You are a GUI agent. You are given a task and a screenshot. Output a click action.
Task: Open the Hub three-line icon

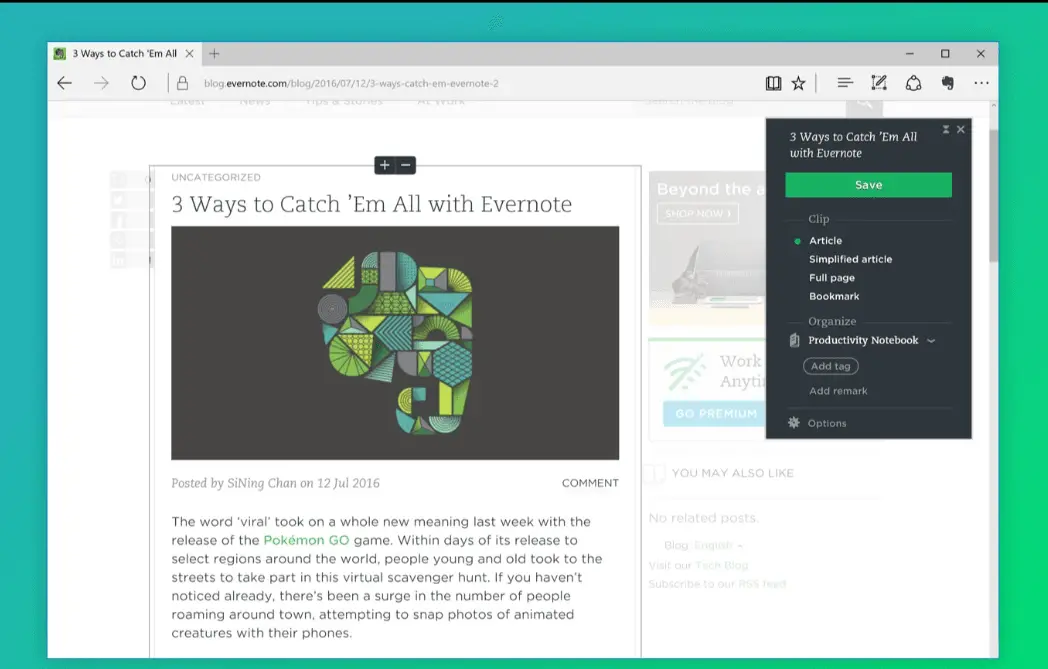pyautogui.click(x=845, y=83)
